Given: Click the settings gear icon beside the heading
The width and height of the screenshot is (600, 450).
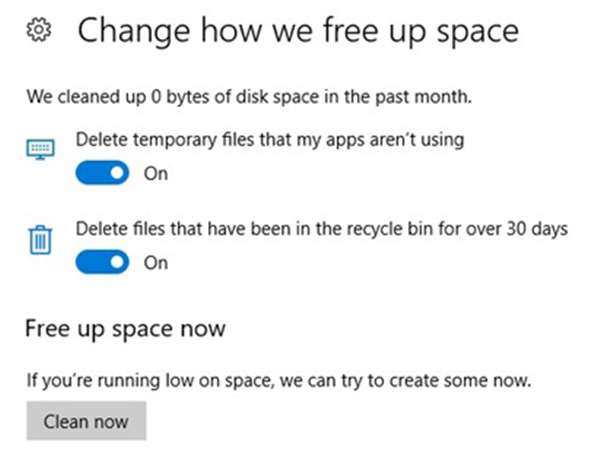Looking at the screenshot, I should coord(38,32).
